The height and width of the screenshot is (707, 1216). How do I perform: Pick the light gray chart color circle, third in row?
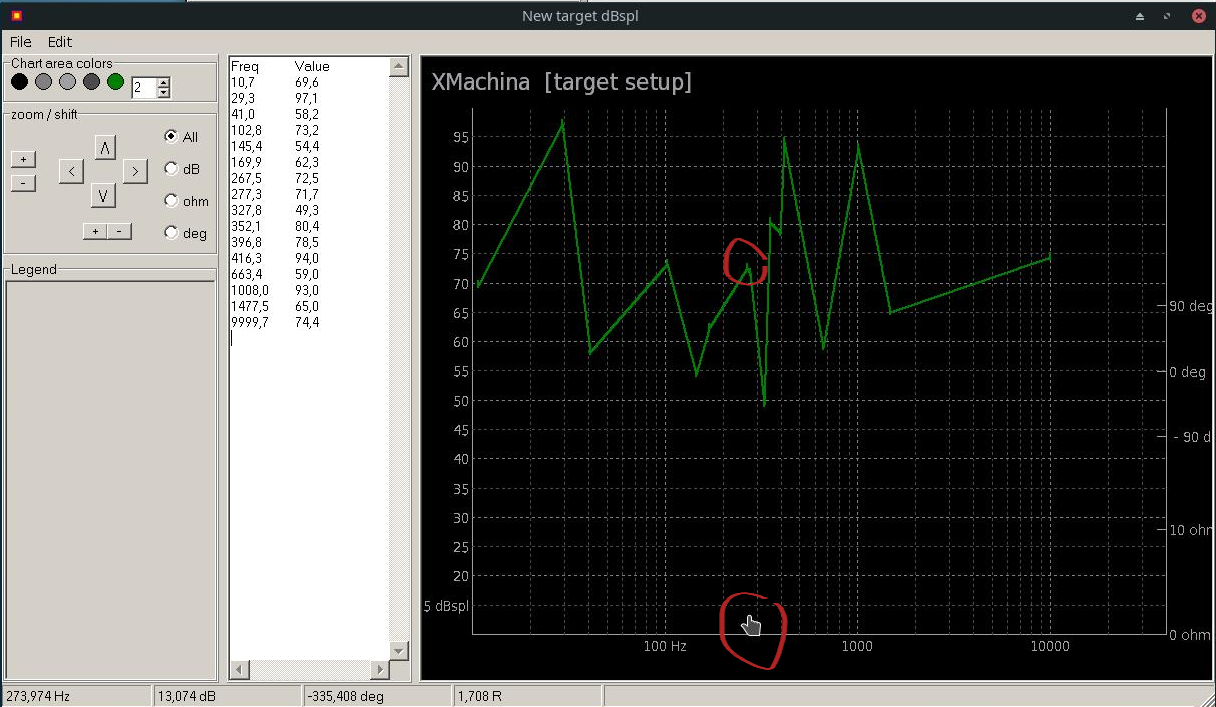67,82
